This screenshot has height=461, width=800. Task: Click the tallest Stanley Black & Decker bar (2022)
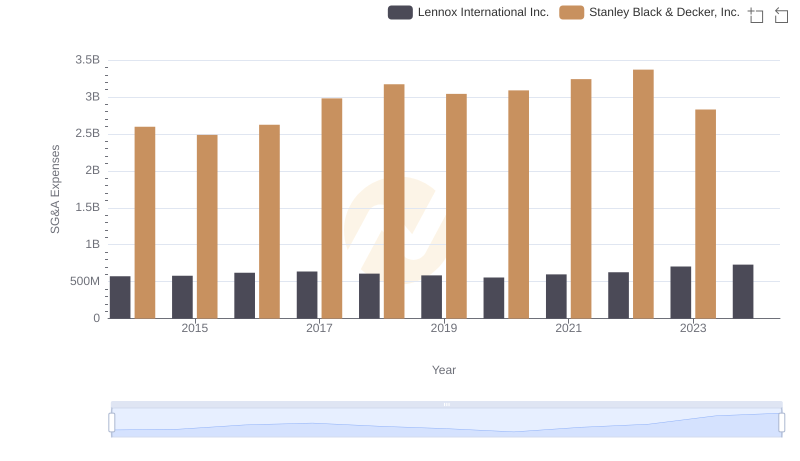click(x=643, y=194)
